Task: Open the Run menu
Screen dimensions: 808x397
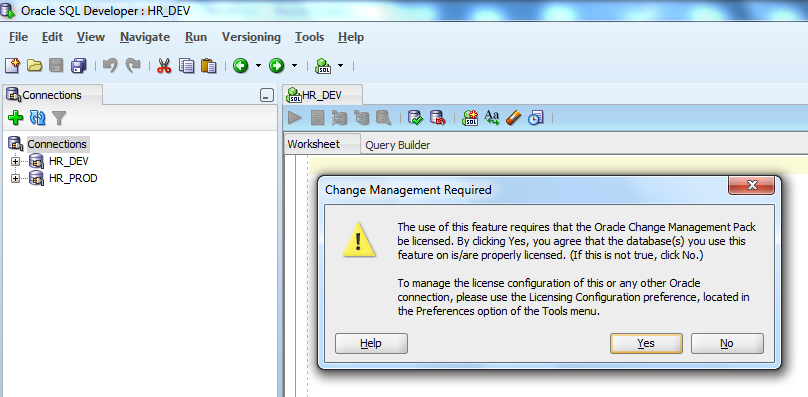Action: pos(196,37)
